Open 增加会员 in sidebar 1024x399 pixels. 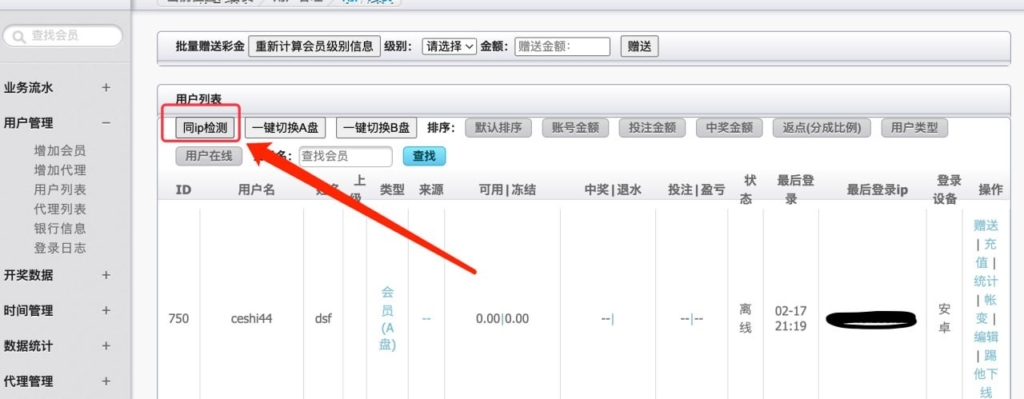(x=60, y=151)
